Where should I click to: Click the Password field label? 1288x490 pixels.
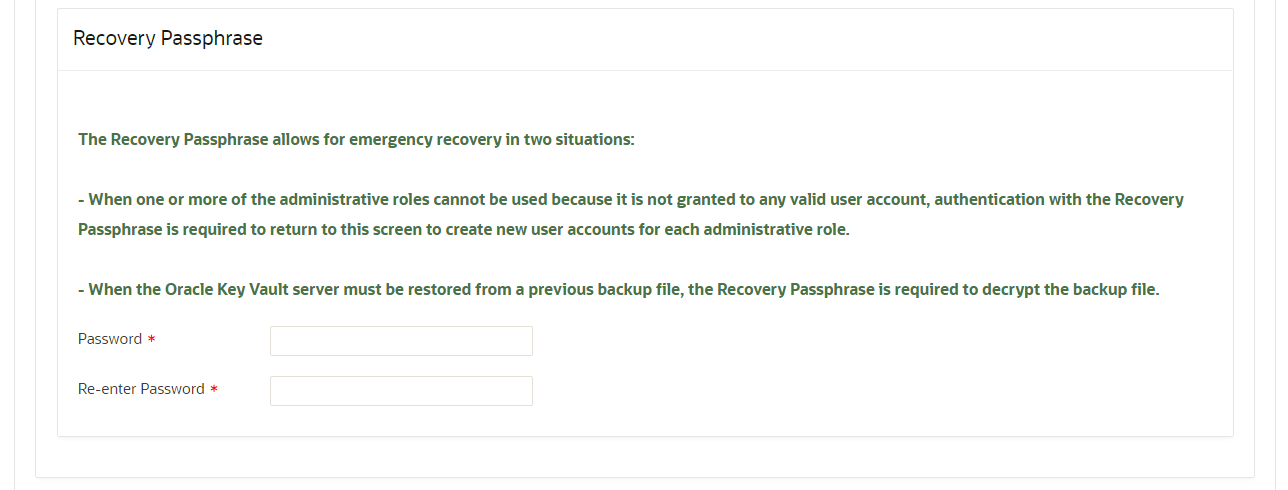110,339
